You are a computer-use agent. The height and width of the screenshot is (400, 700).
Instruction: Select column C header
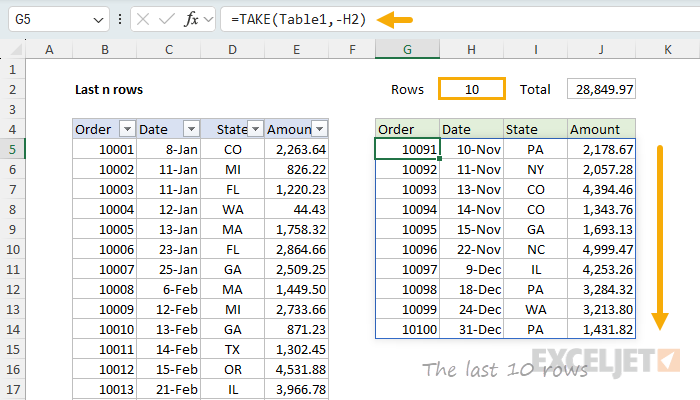(169, 50)
